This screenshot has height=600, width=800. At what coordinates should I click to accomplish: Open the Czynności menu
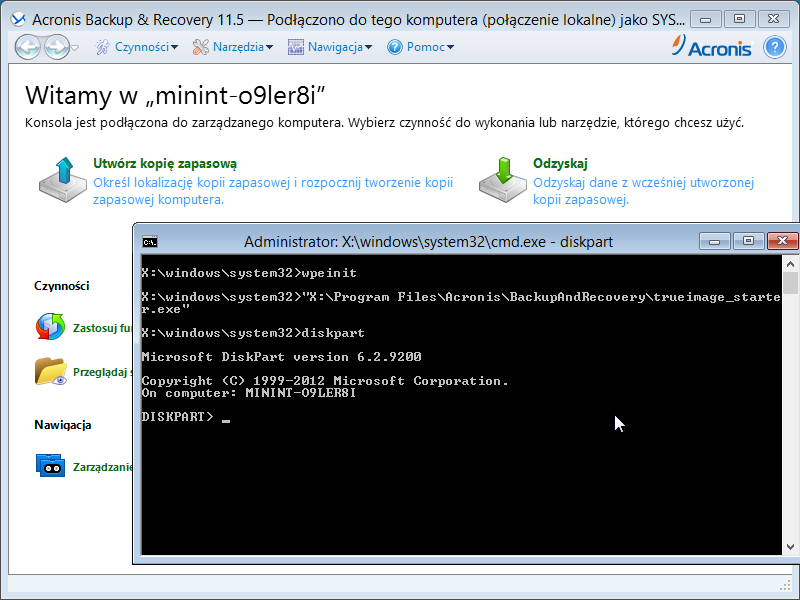click(x=146, y=47)
